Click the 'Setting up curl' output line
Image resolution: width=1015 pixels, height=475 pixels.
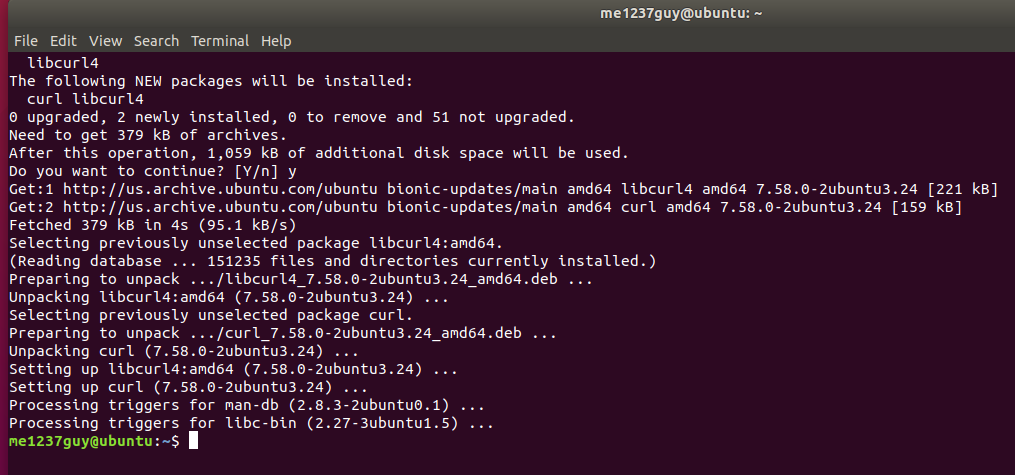(x=188, y=388)
